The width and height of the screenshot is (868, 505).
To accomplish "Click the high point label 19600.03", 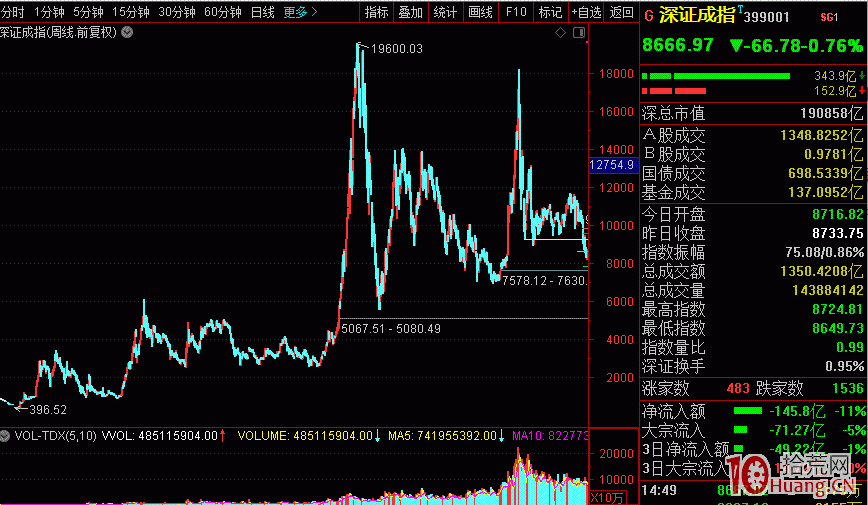I will pos(396,49).
